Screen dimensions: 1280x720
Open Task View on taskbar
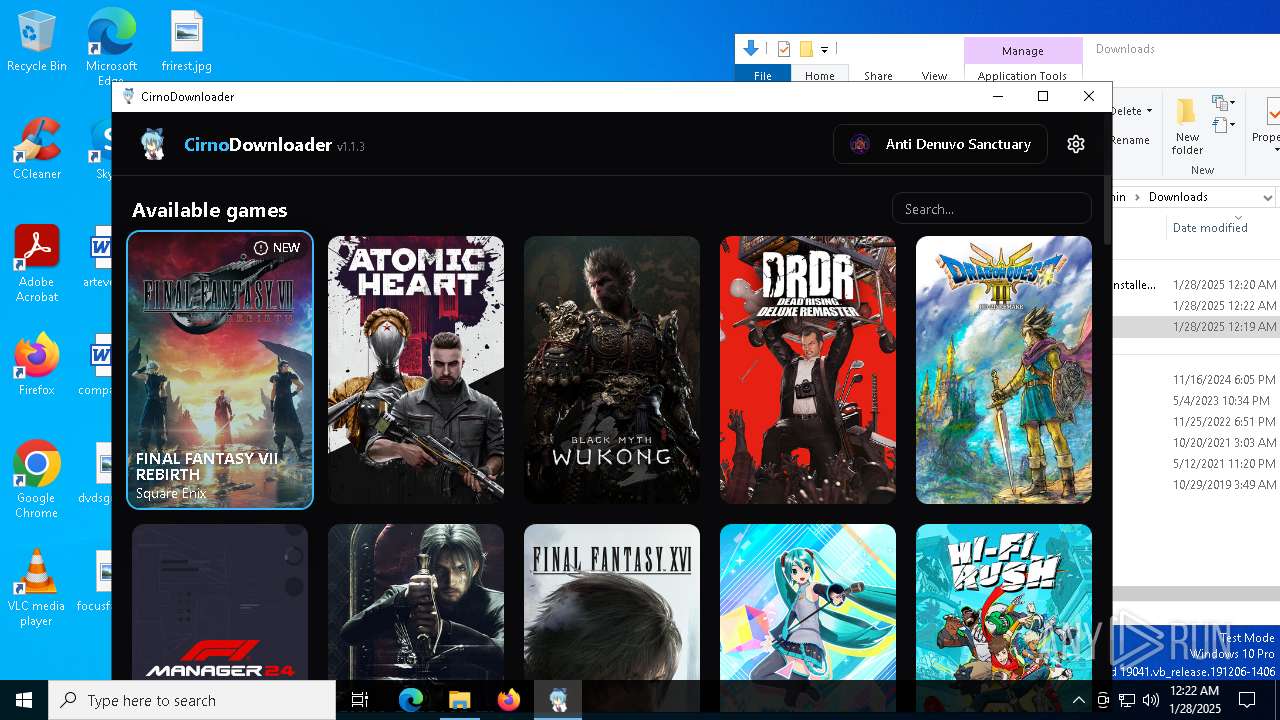coord(360,700)
